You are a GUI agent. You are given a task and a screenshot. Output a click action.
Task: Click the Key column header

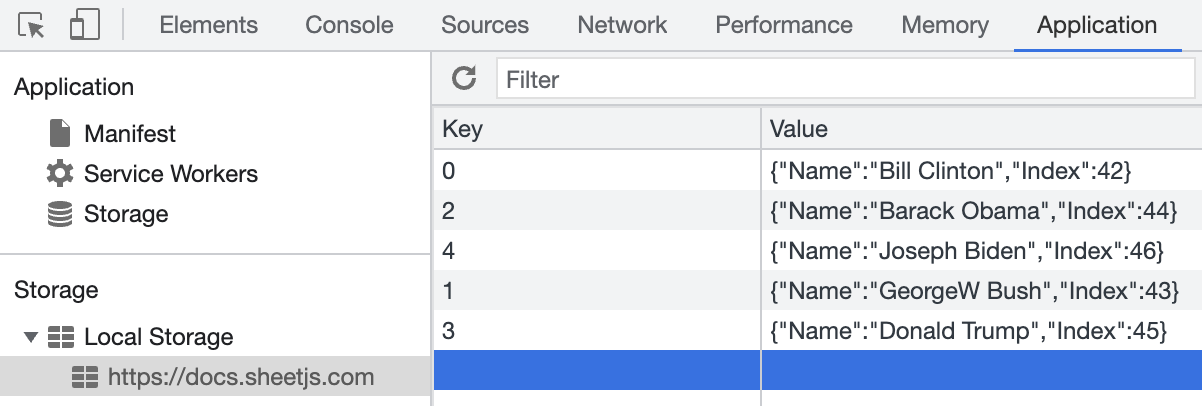click(x=596, y=129)
